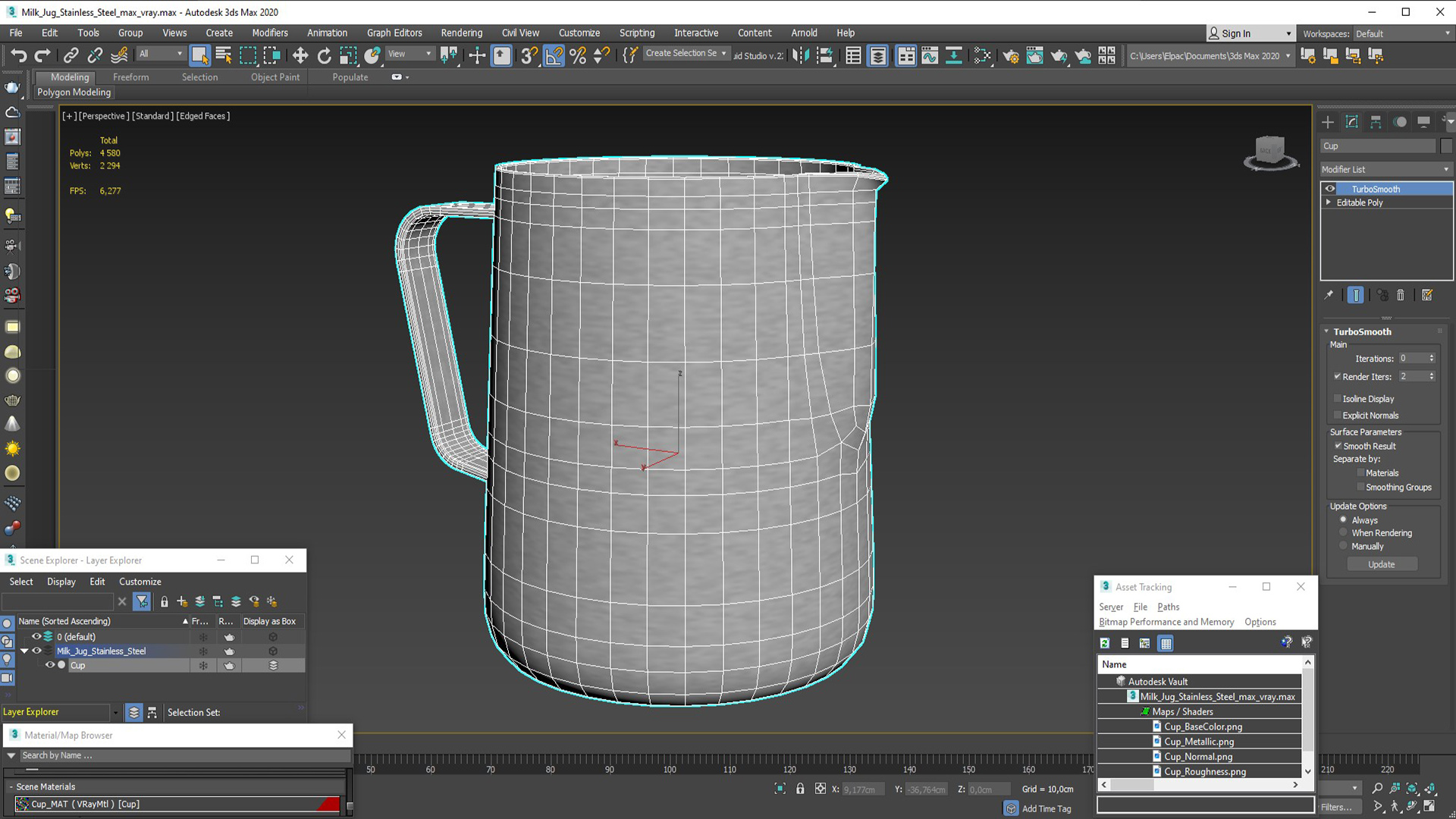Screen dimensions: 1456x819
Task: Enable Isoline Display checkbox
Action: point(1338,398)
